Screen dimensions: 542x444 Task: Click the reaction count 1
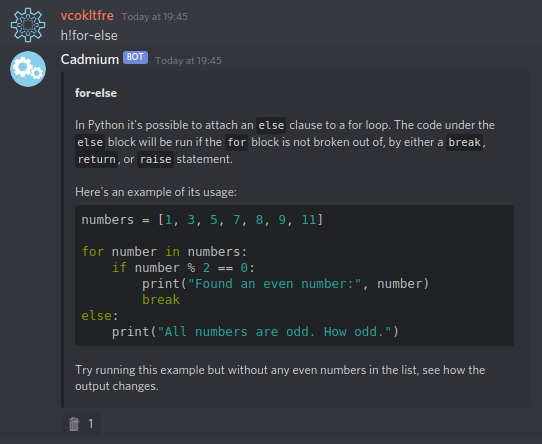pyautogui.click(x=91, y=424)
